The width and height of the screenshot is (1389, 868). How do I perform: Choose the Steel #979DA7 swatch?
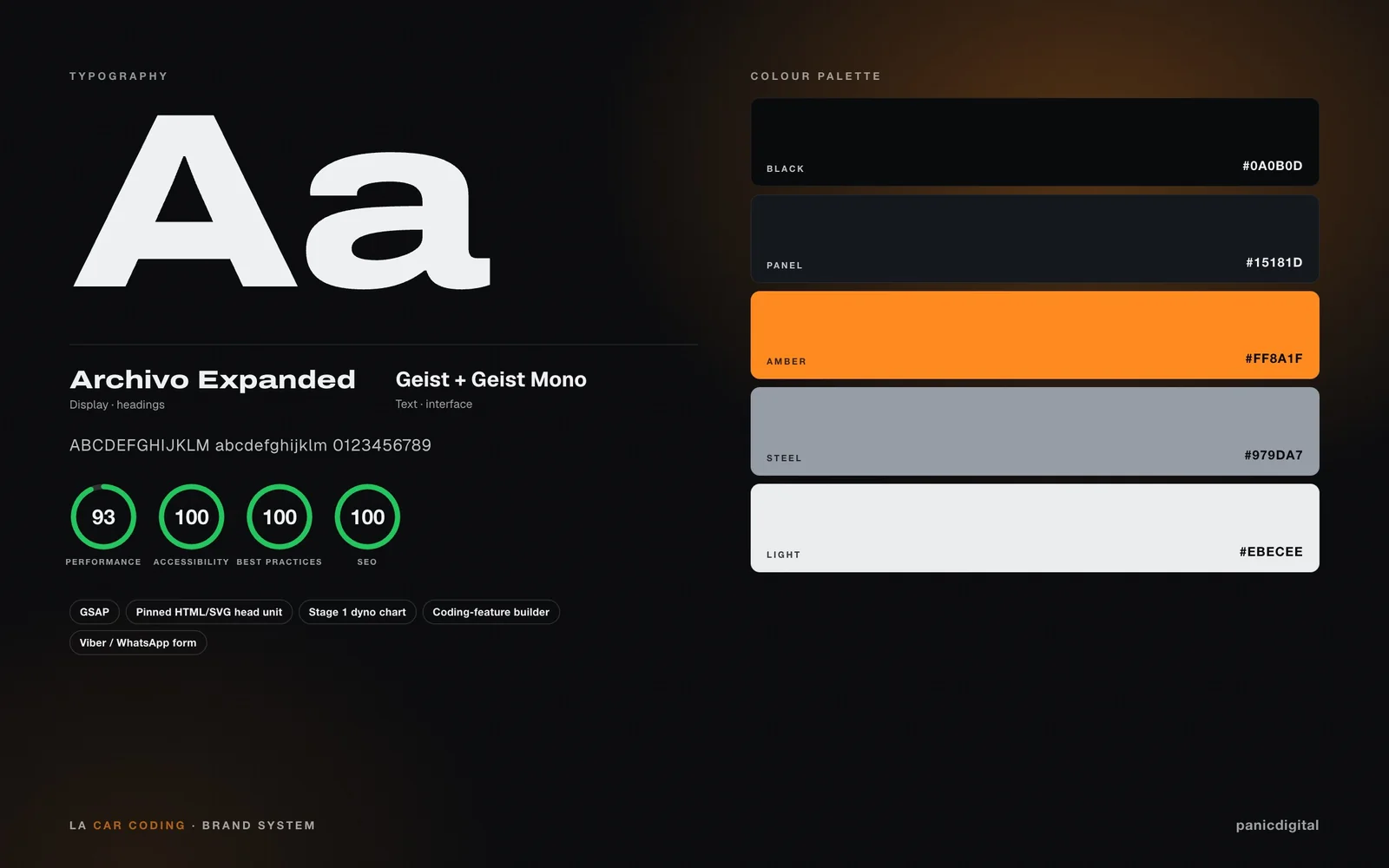tap(1035, 431)
